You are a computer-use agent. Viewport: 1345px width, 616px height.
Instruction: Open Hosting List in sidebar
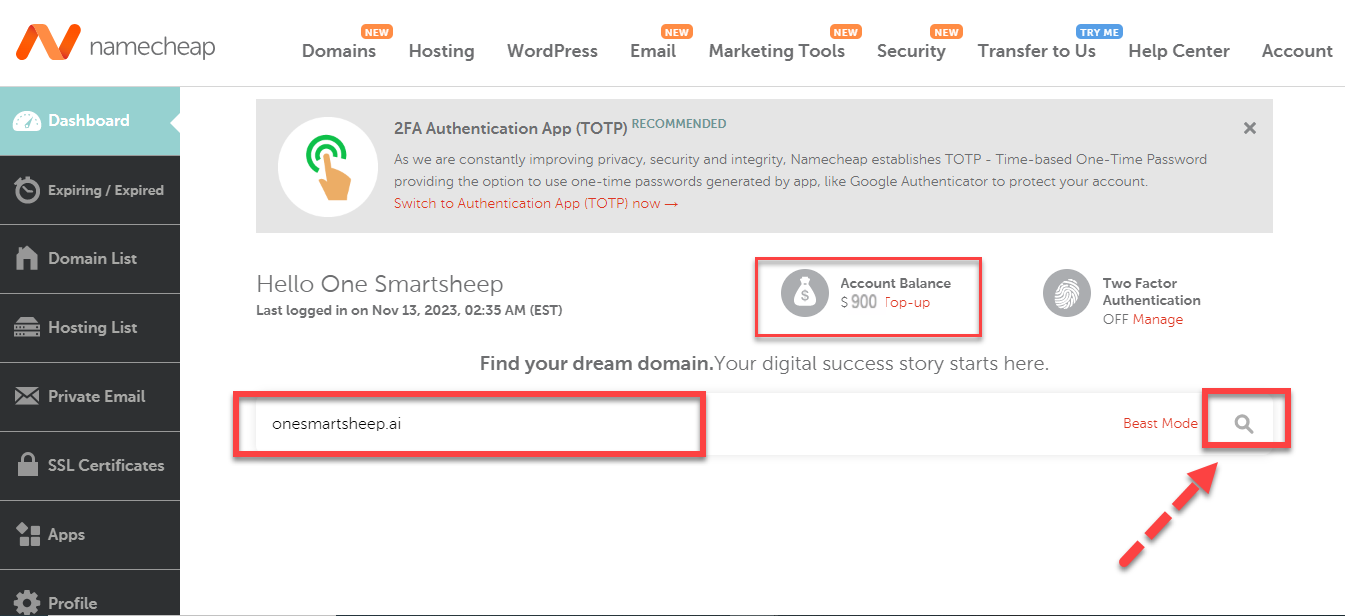click(x=90, y=327)
